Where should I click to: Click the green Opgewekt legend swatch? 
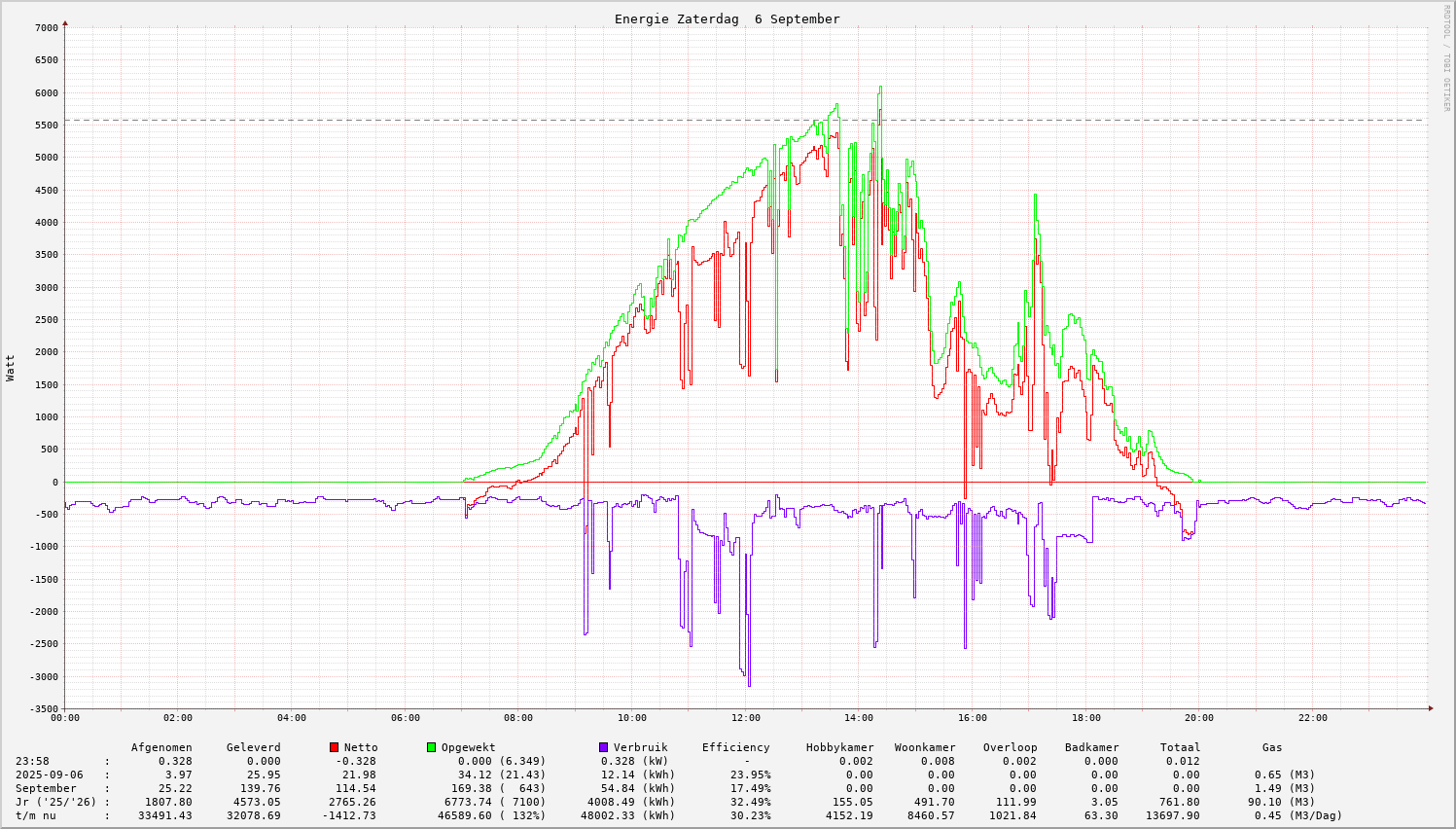pos(431,747)
